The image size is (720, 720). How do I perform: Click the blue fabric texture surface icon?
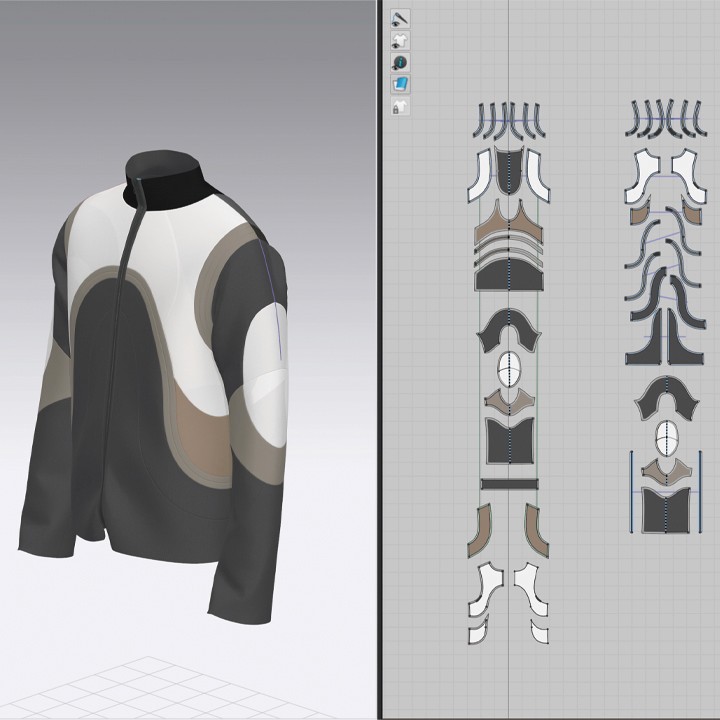click(400, 84)
